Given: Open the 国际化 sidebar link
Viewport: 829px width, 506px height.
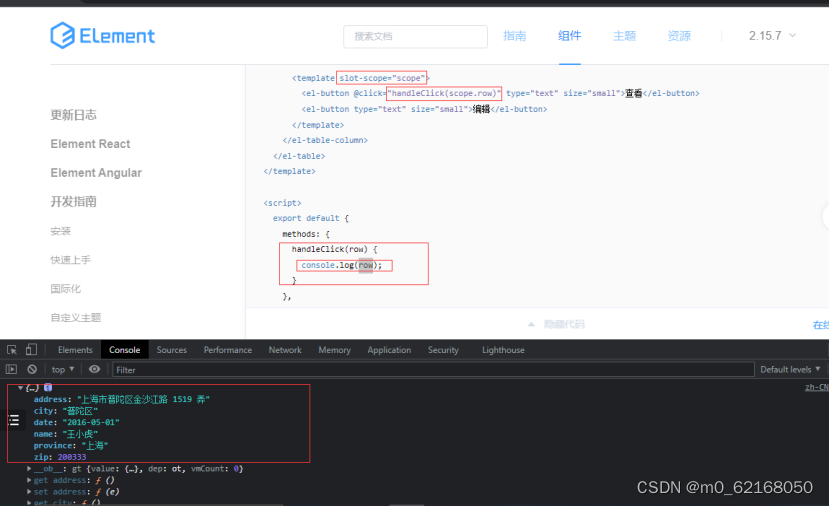Looking at the screenshot, I should (66, 289).
